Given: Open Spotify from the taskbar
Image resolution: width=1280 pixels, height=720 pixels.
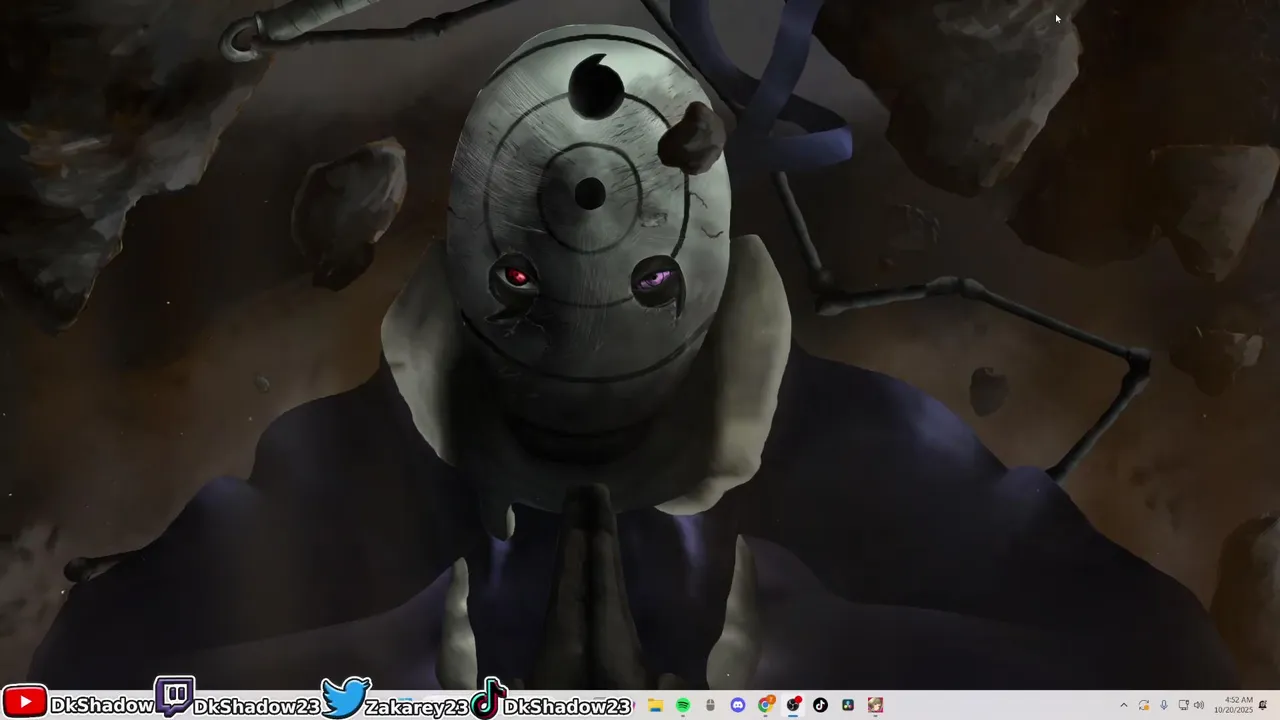Looking at the screenshot, I should (683, 705).
